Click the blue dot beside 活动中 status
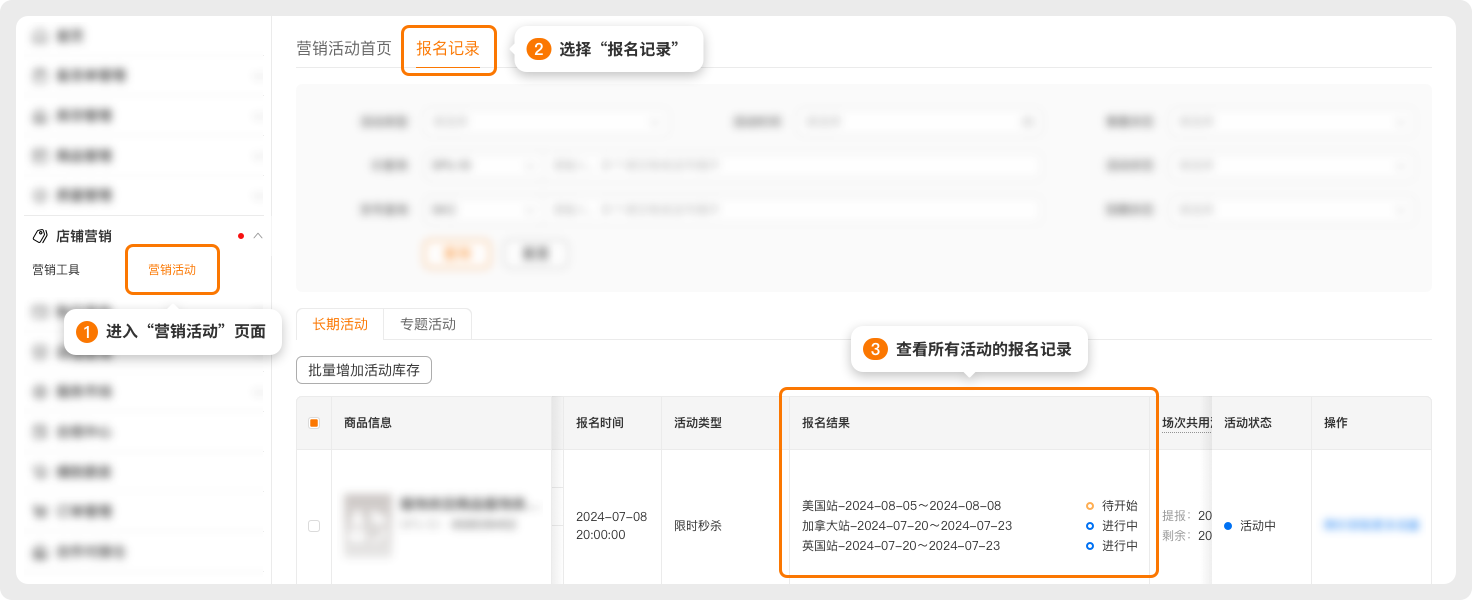Image resolution: width=1472 pixels, height=600 pixels. tap(1228, 526)
